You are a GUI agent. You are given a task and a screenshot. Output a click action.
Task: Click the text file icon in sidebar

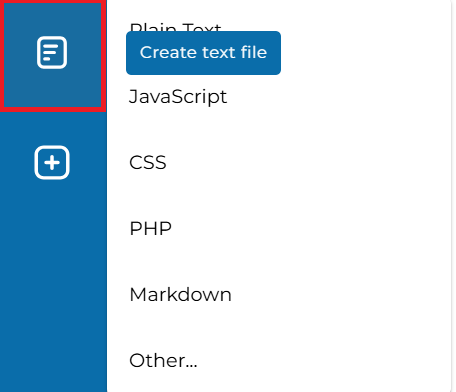point(52,53)
